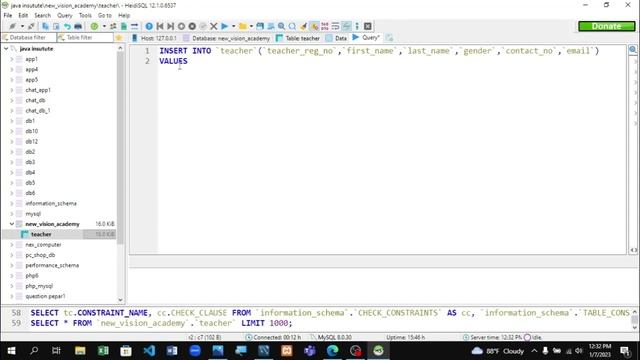The image size is (640, 360).
Task: Click the database tree vertical scrollbar thumb
Action: click(120, 147)
